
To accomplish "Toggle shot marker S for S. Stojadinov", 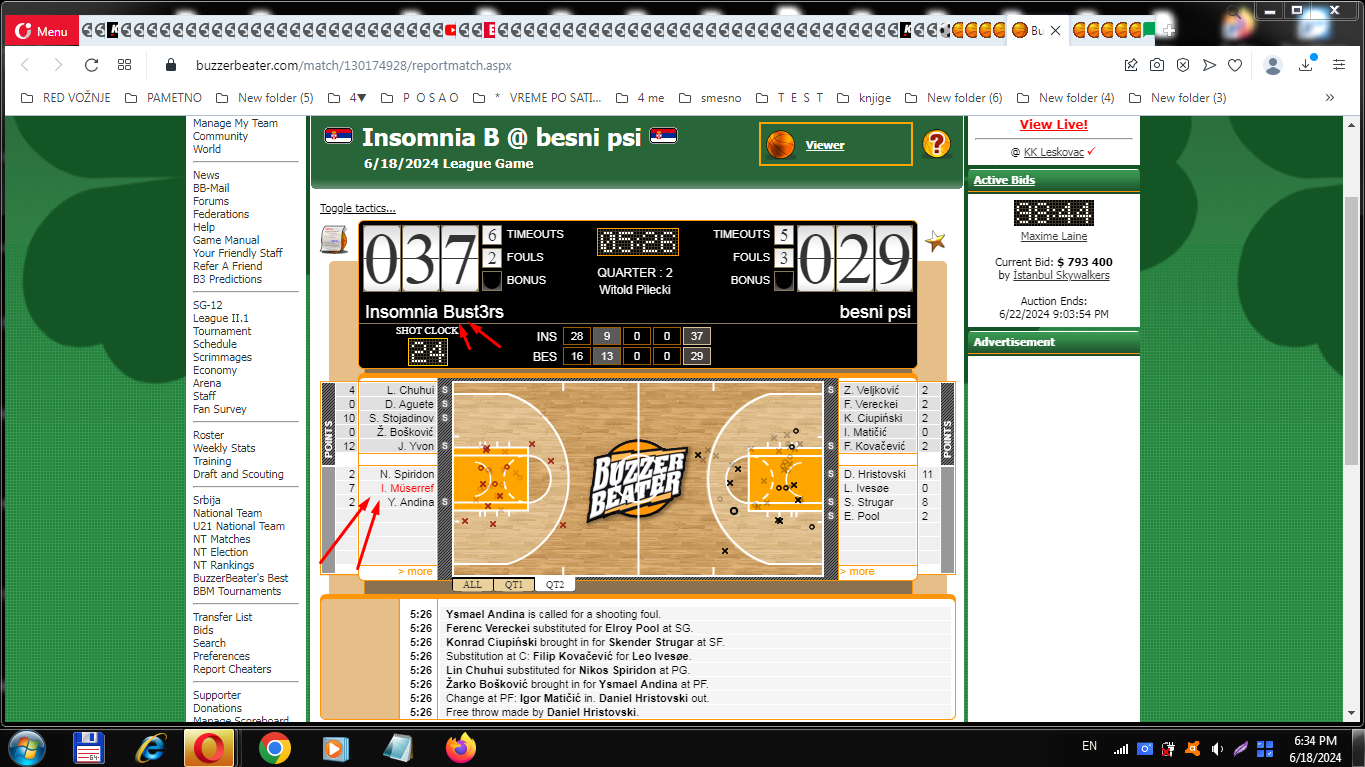I will click(x=445, y=418).
